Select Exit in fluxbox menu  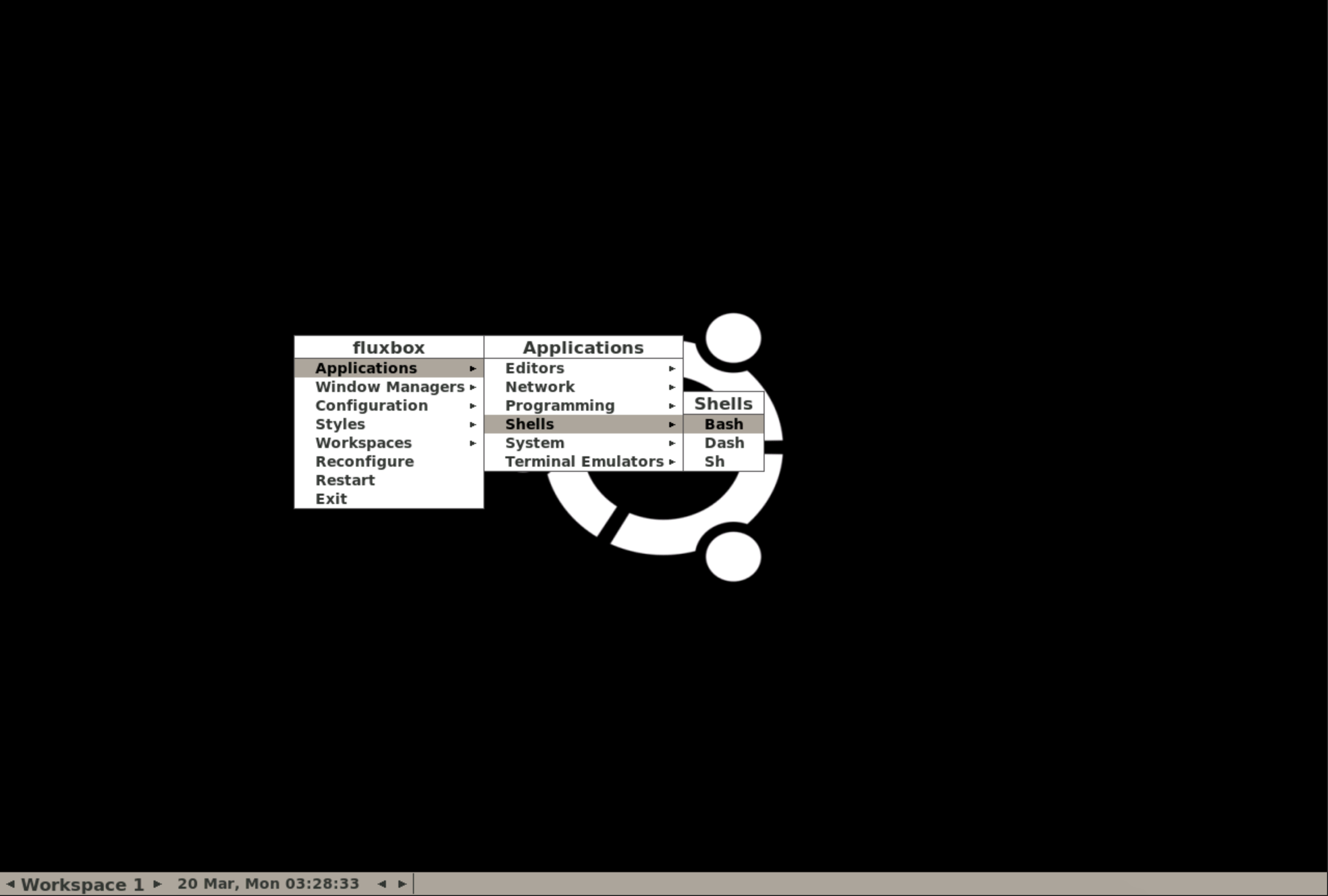pyautogui.click(x=389, y=498)
